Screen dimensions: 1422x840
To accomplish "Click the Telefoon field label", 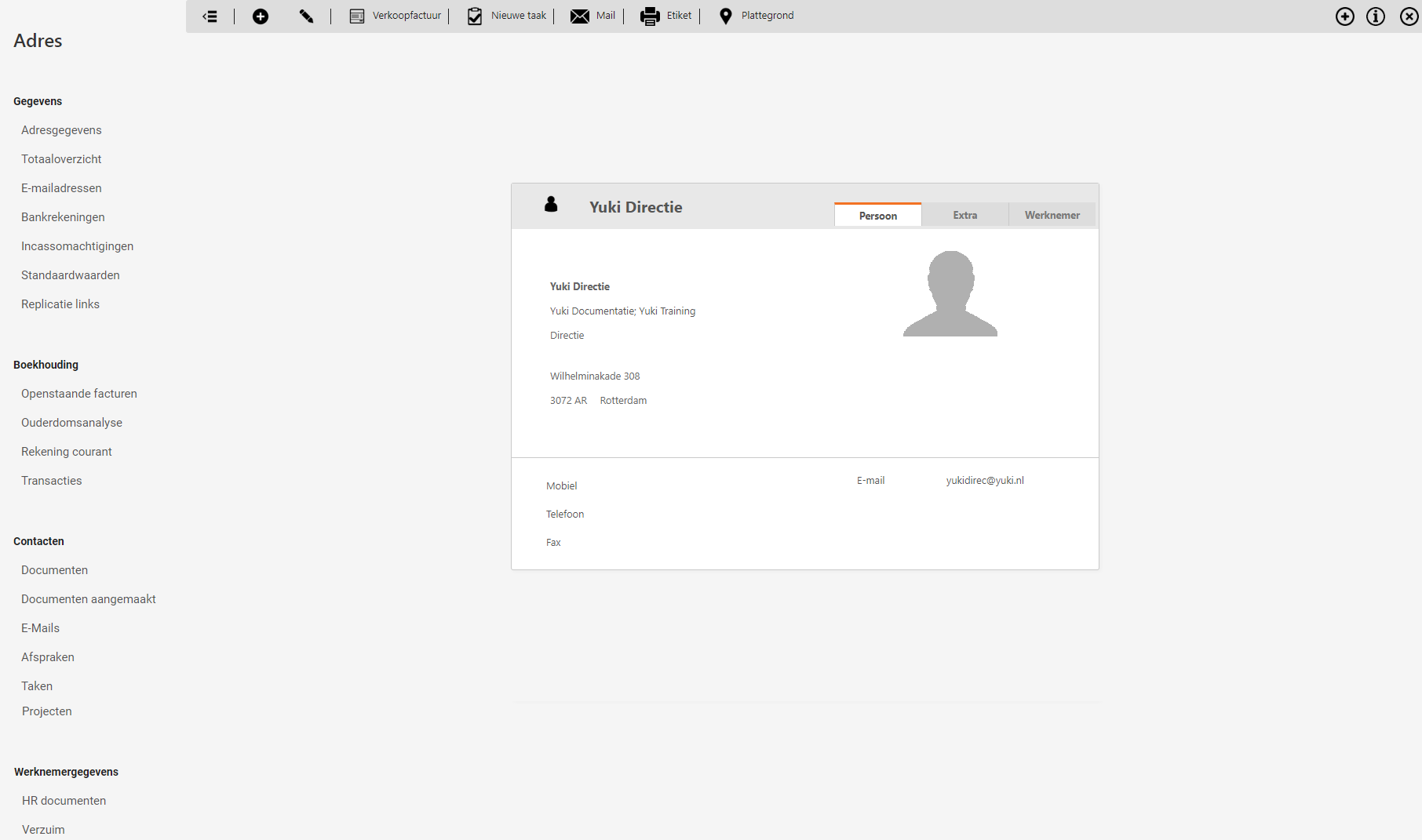I will (x=565, y=515).
